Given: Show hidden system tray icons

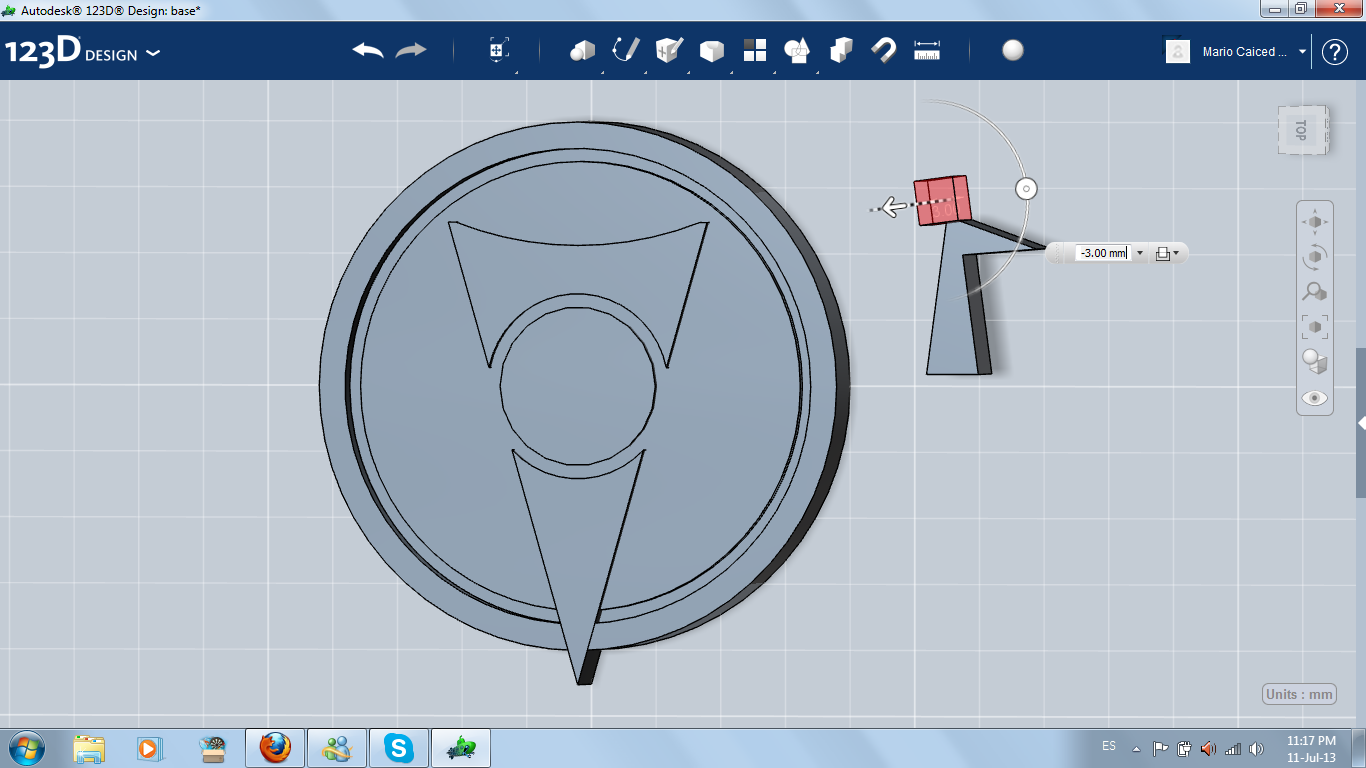Looking at the screenshot, I should point(1137,748).
